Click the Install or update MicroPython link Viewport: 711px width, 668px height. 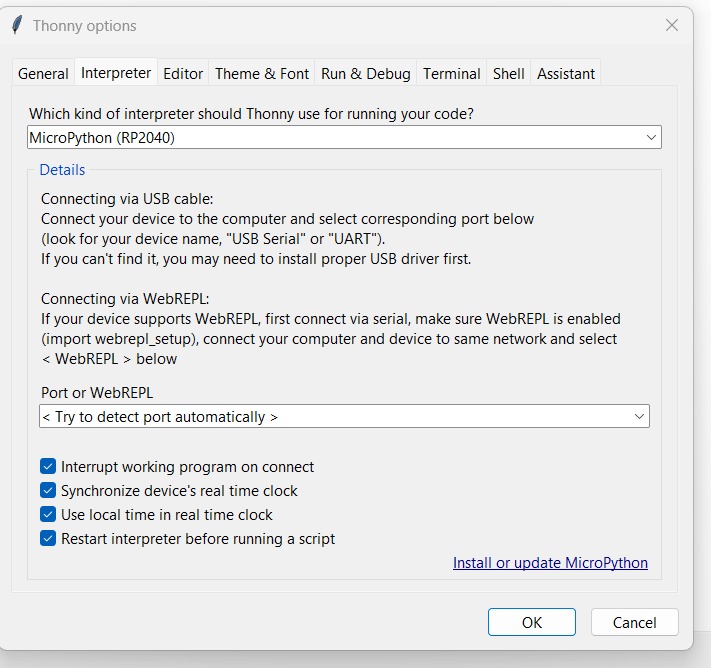(x=550, y=563)
